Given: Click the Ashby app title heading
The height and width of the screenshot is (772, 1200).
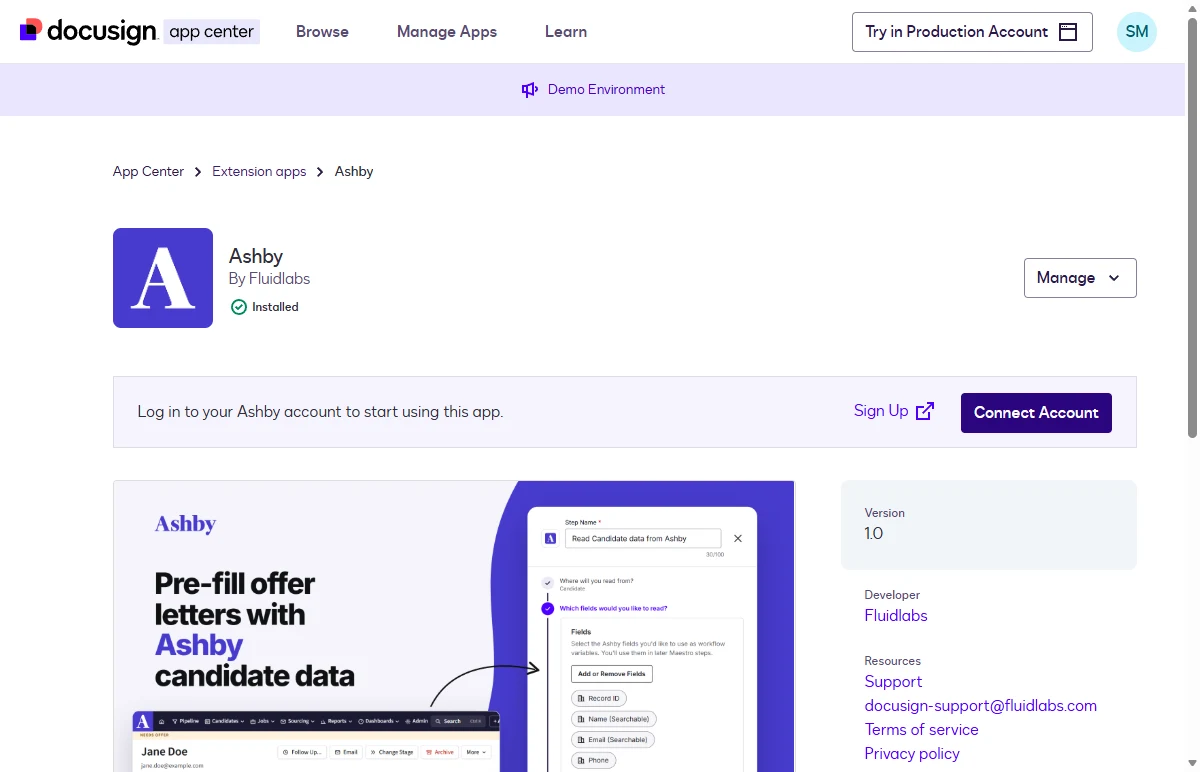Looking at the screenshot, I should [x=256, y=256].
